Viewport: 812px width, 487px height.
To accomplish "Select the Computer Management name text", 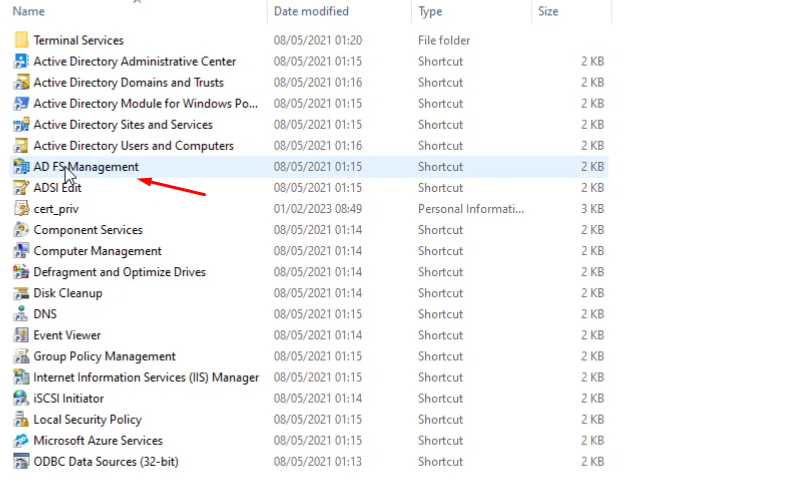I will 98,251.
